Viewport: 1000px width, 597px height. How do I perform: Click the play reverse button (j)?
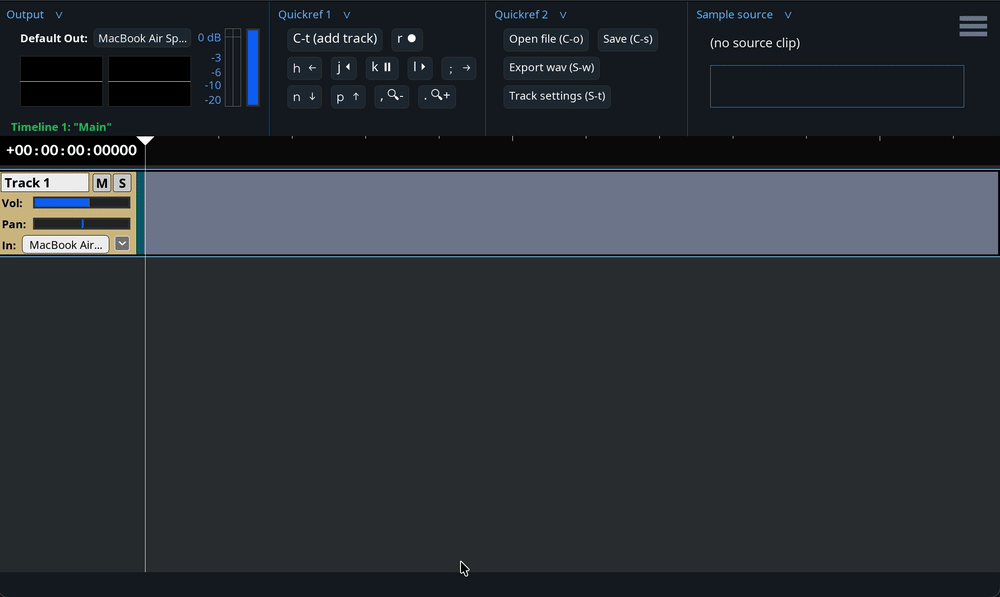343,68
